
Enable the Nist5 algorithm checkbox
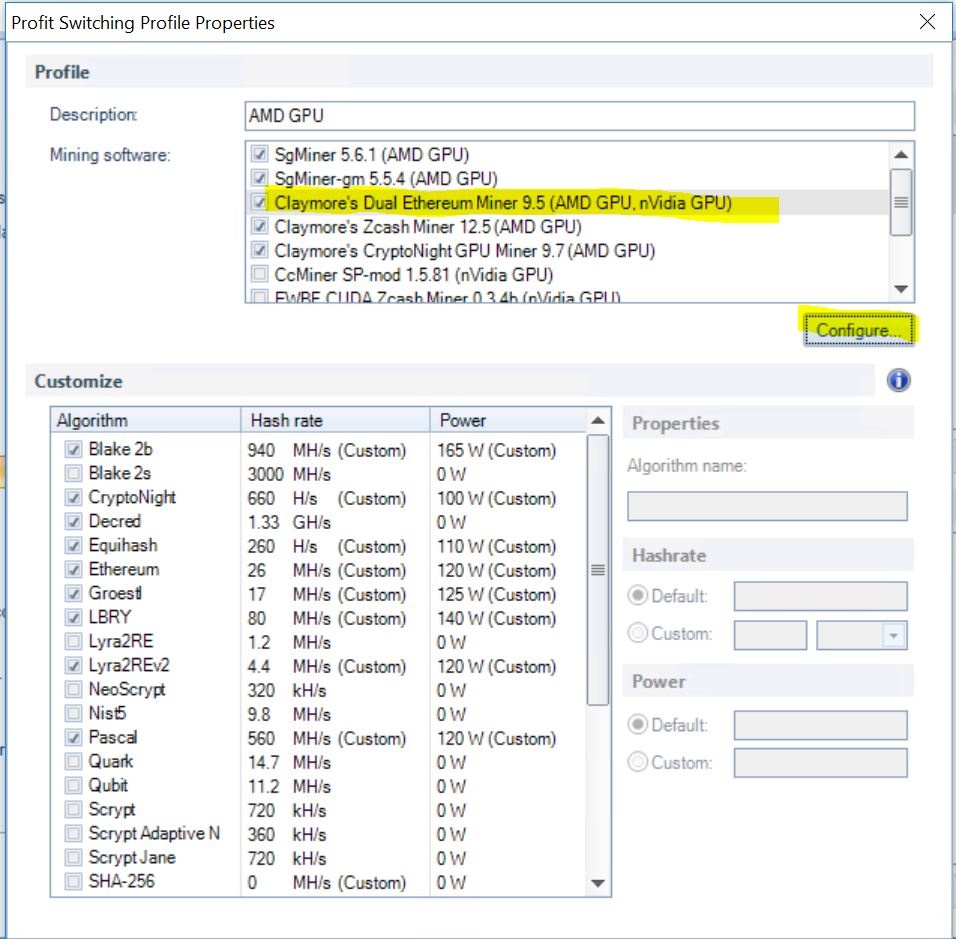pos(73,713)
